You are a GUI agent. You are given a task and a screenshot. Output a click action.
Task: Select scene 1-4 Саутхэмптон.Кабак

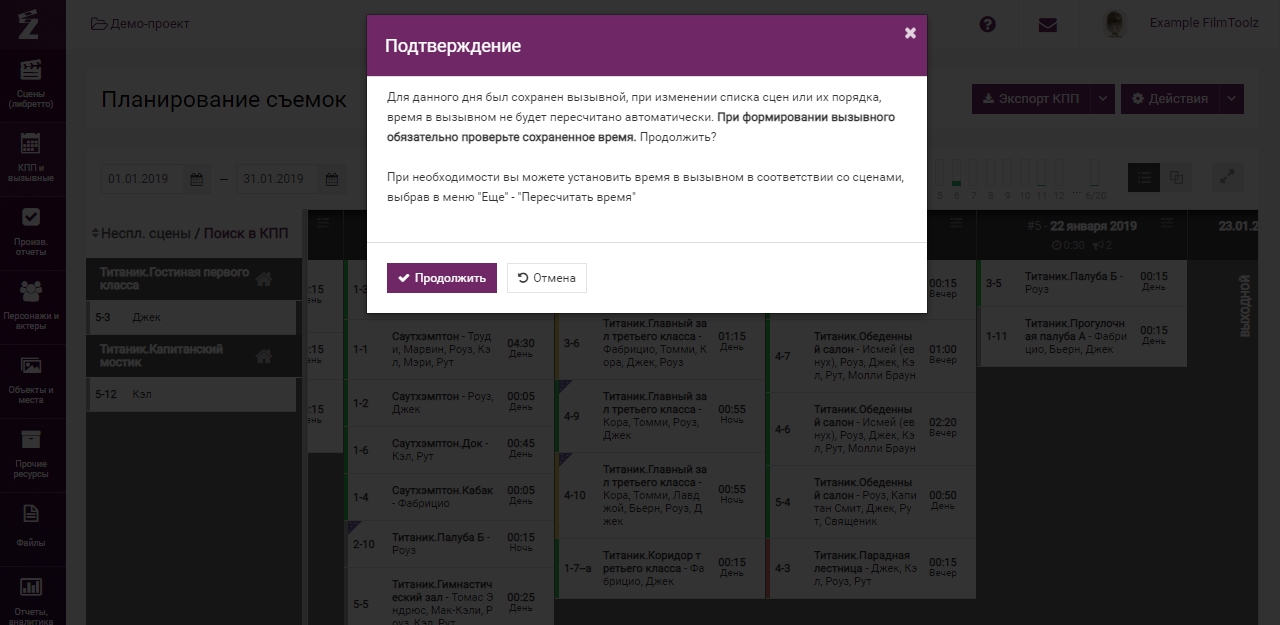tap(449, 497)
